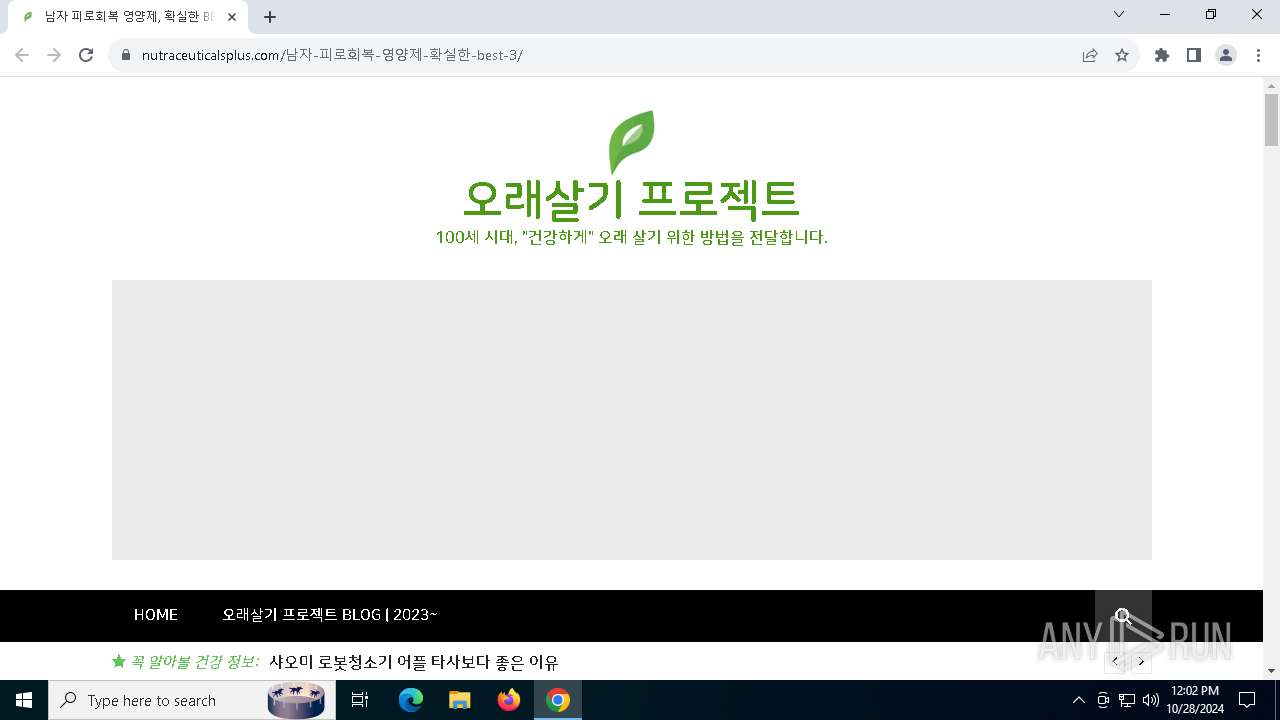This screenshot has width=1280, height=720.
Task: Open HOME in the navigation menu
Action: coord(156,615)
